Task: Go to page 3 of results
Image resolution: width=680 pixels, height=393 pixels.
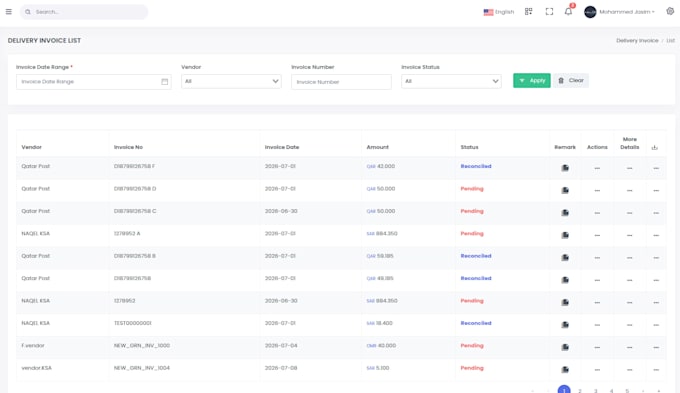Action: pyautogui.click(x=595, y=390)
